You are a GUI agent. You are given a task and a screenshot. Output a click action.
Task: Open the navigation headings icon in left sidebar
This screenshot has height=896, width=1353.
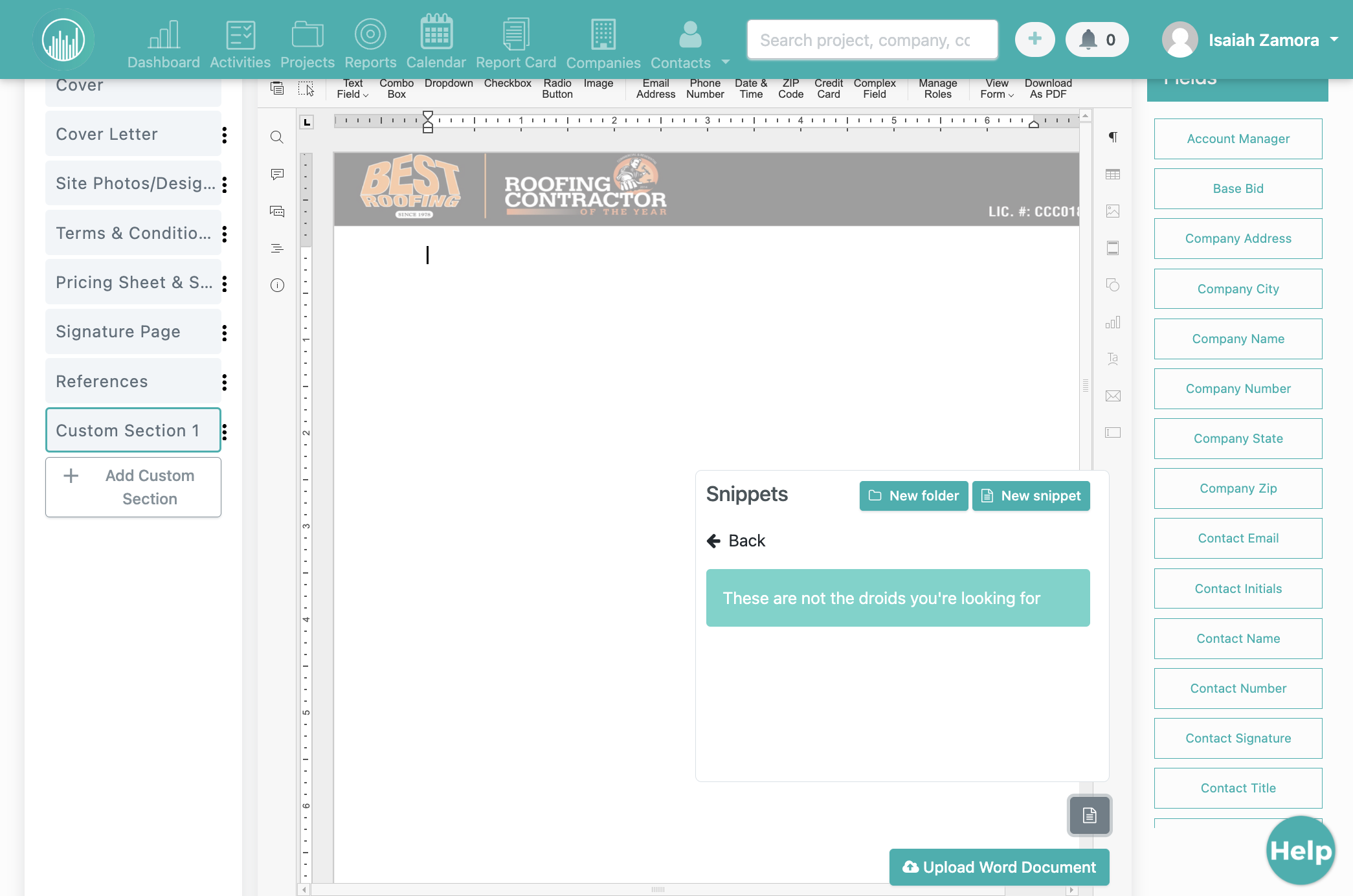(x=277, y=248)
